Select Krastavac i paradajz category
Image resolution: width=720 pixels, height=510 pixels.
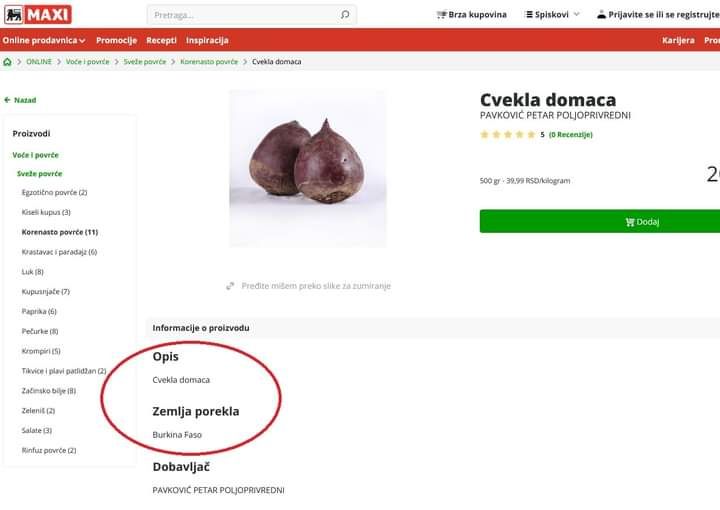click(x=59, y=252)
